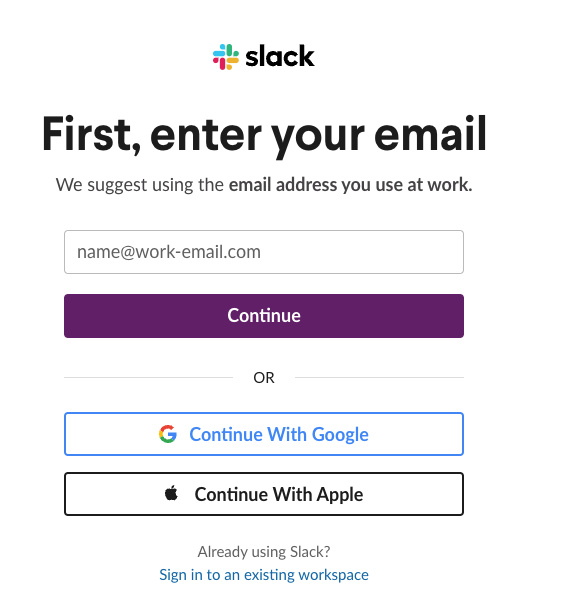
Task: Click the divider line right of OR
Action: (x=379, y=377)
